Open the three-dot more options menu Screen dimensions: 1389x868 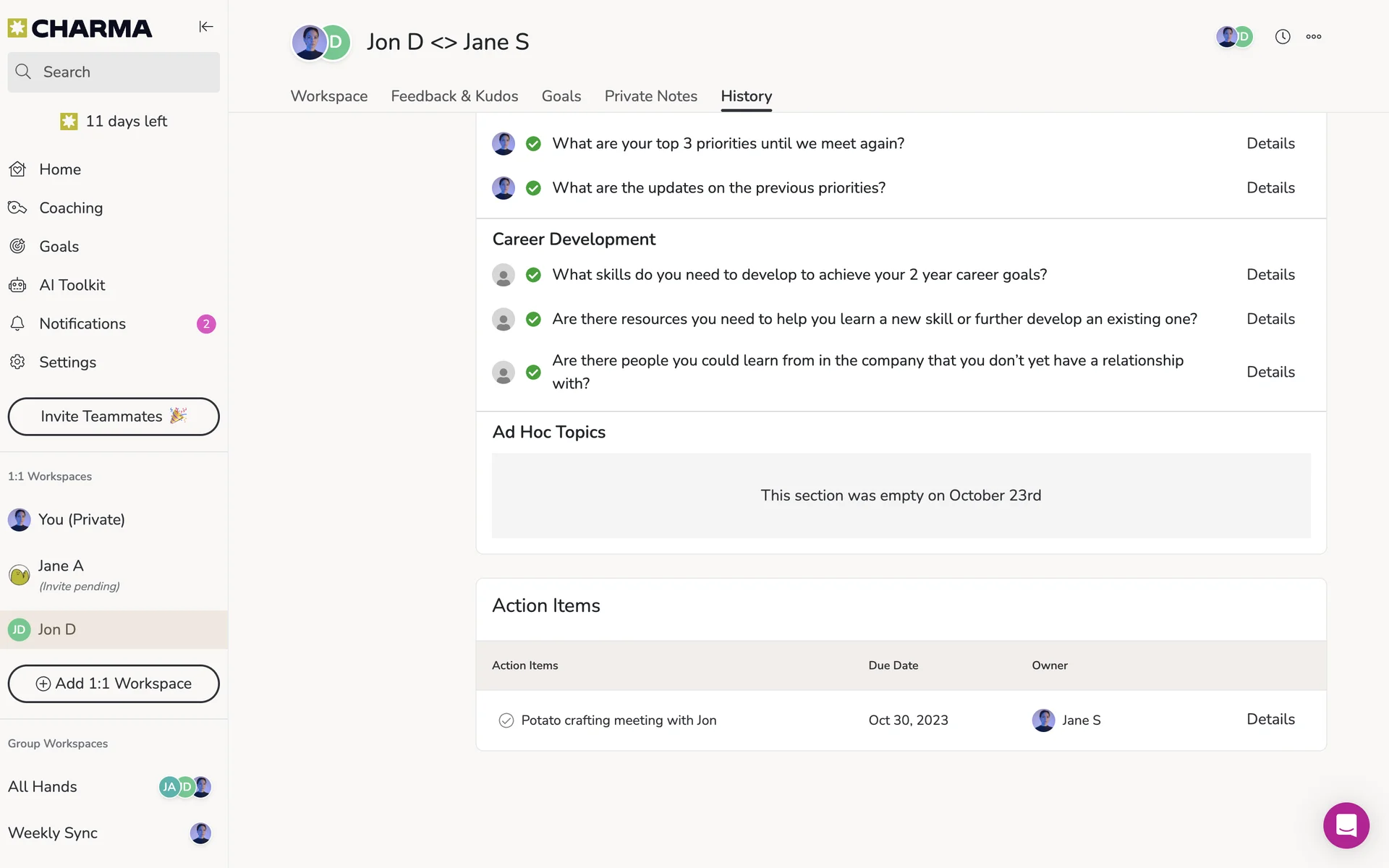tap(1314, 37)
